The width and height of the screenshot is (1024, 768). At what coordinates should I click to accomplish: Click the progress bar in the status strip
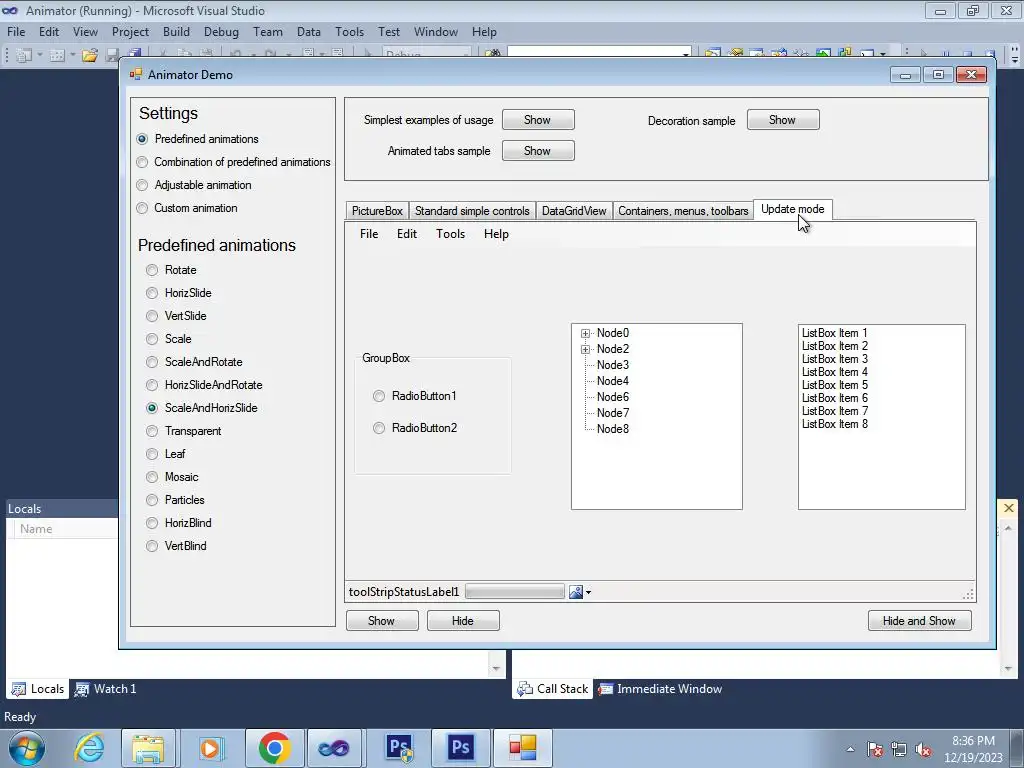click(515, 592)
